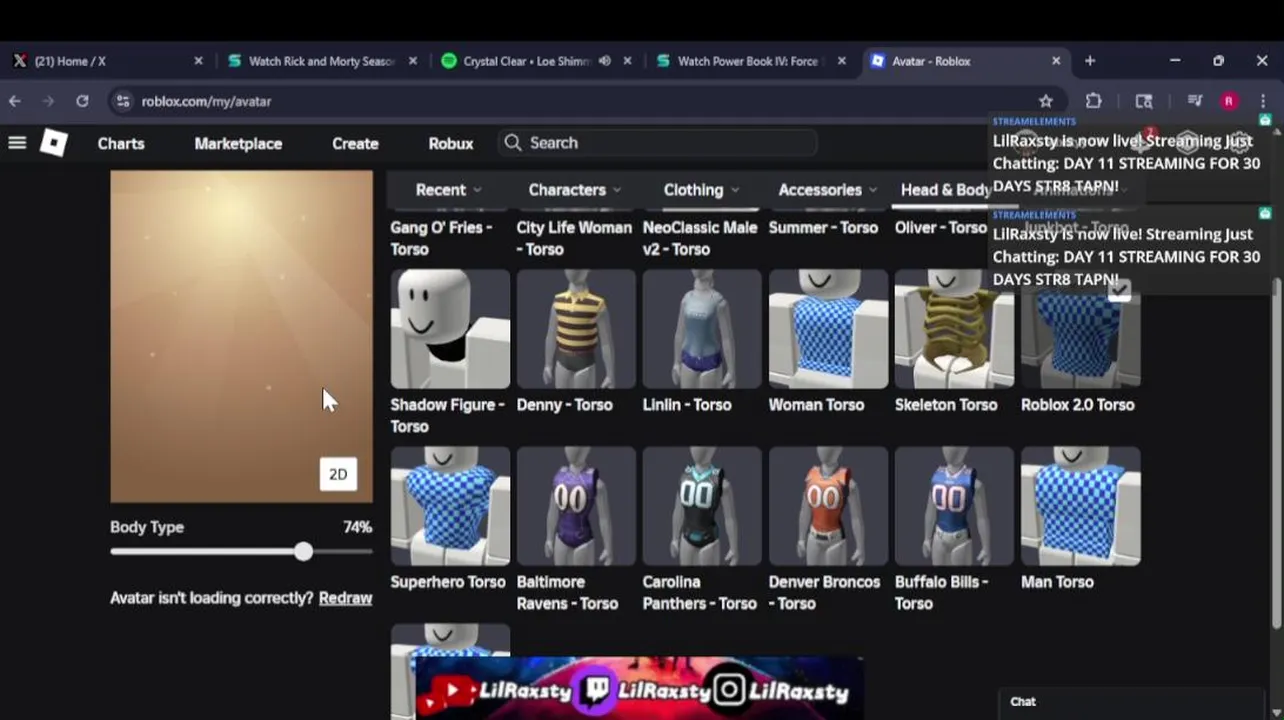
Task: Click the browser back arrow
Action: (14, 101)
